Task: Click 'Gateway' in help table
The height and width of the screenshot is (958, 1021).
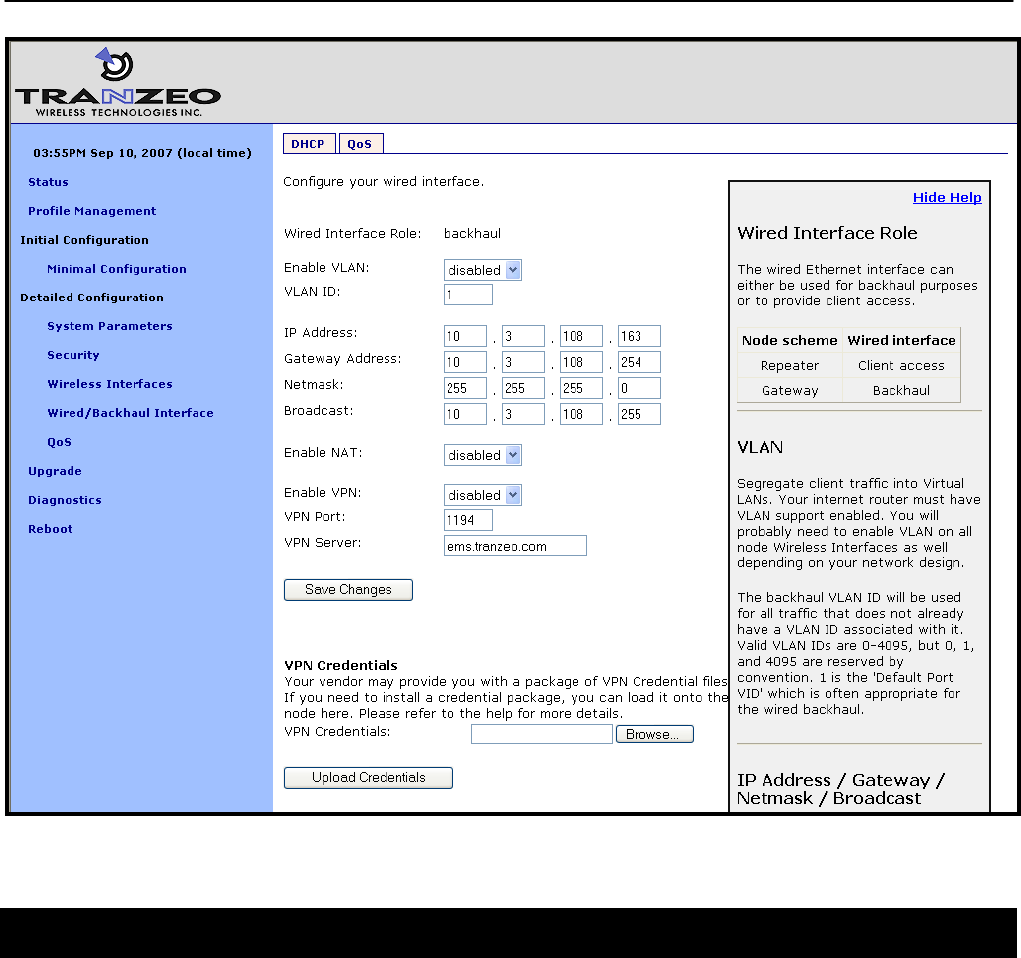Action: [790, 391]
